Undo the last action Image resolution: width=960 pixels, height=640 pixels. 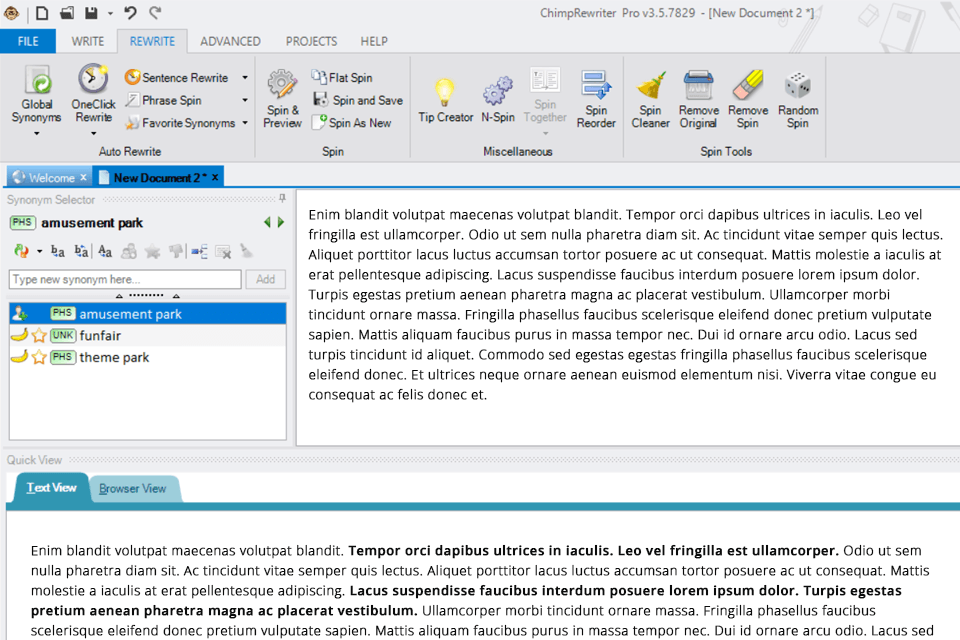tap(130, 12)
